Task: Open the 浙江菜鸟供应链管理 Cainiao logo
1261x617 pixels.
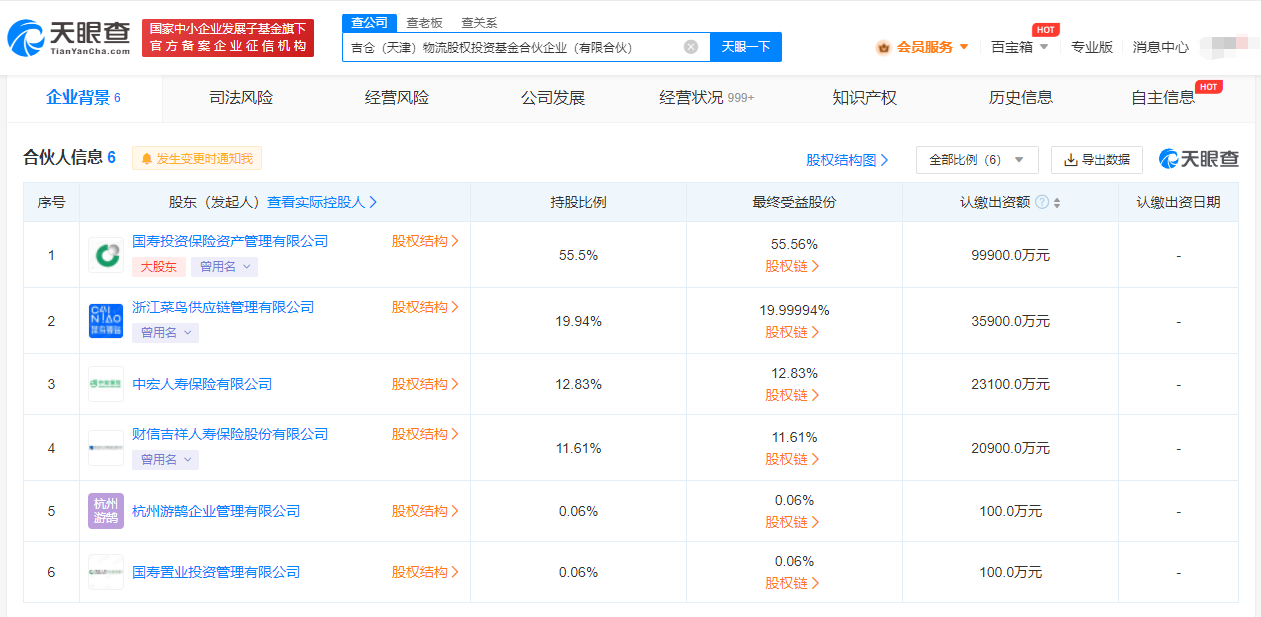Action: (106, 320)
